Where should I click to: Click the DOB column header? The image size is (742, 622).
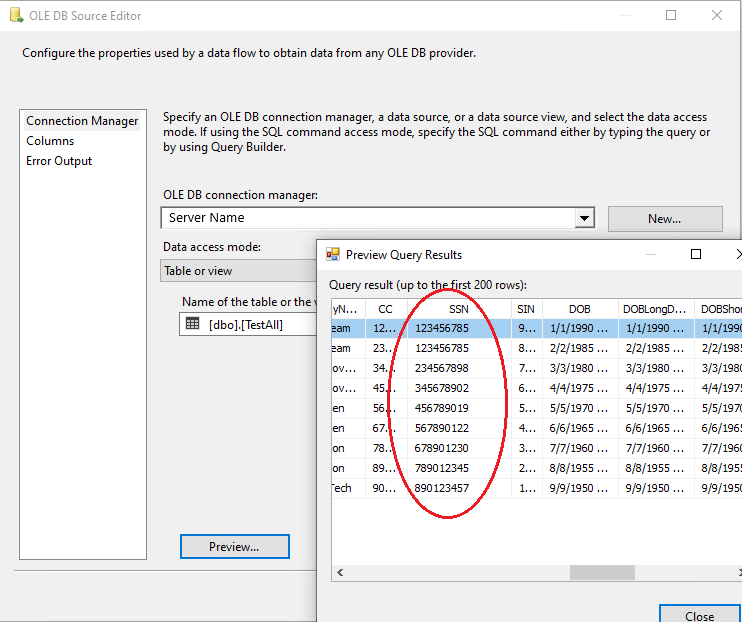pyautogui.click(x=579, y=309)
